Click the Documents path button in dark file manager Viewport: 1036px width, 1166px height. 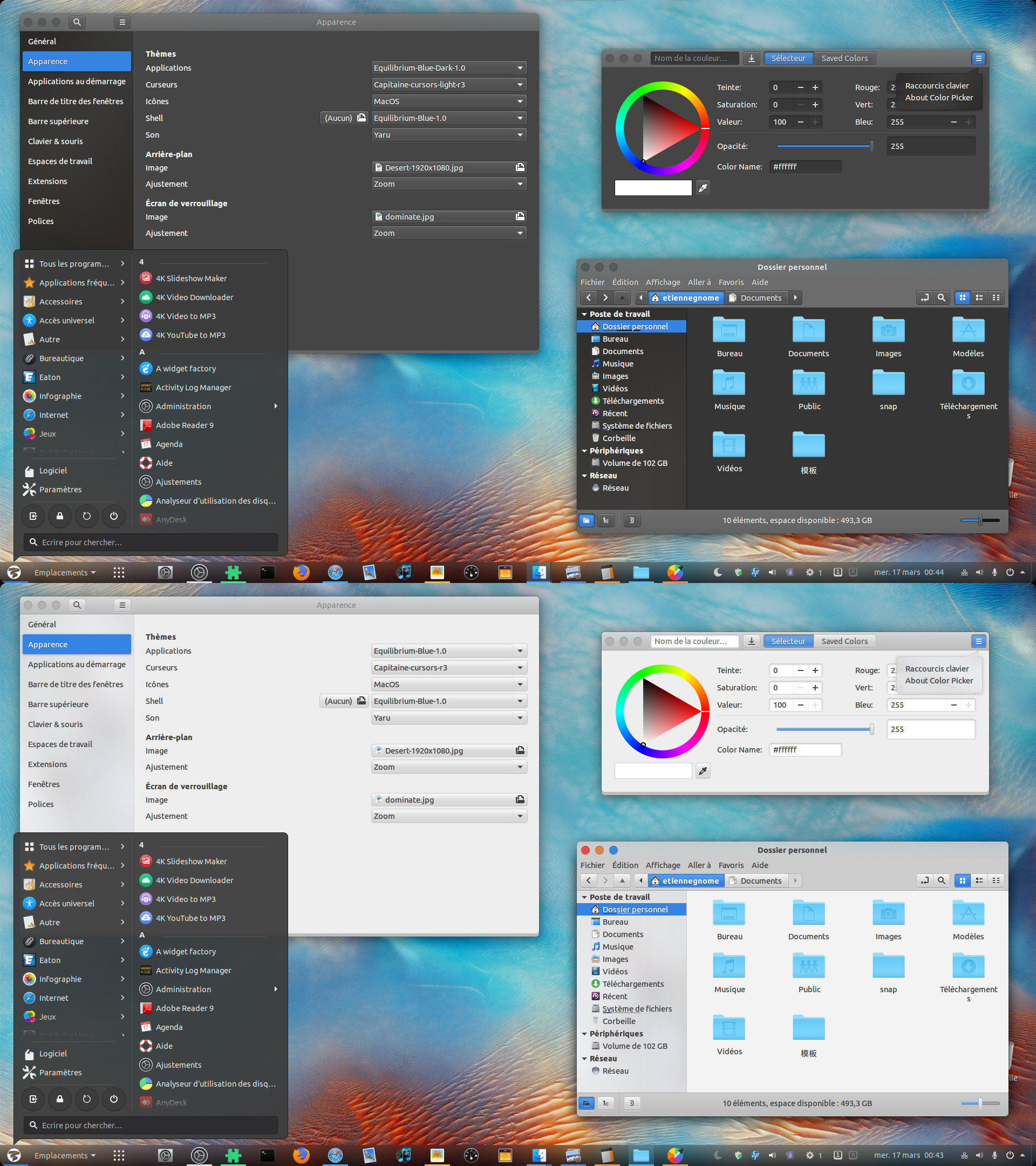(755, 298)
